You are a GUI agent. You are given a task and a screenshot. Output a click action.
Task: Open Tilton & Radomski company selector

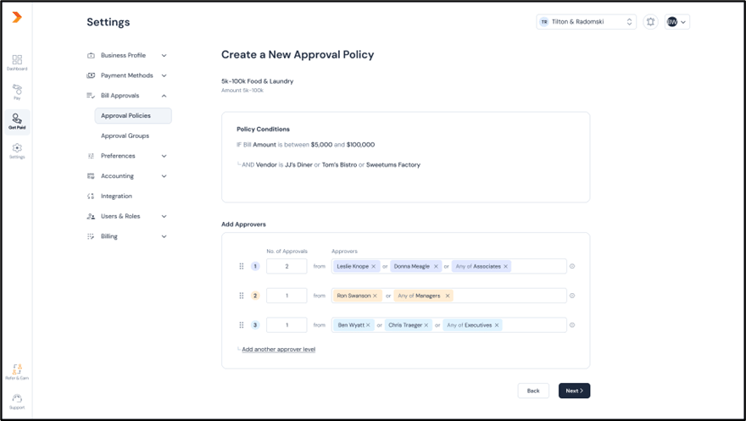pyautogui.click(x=586, y=22)
